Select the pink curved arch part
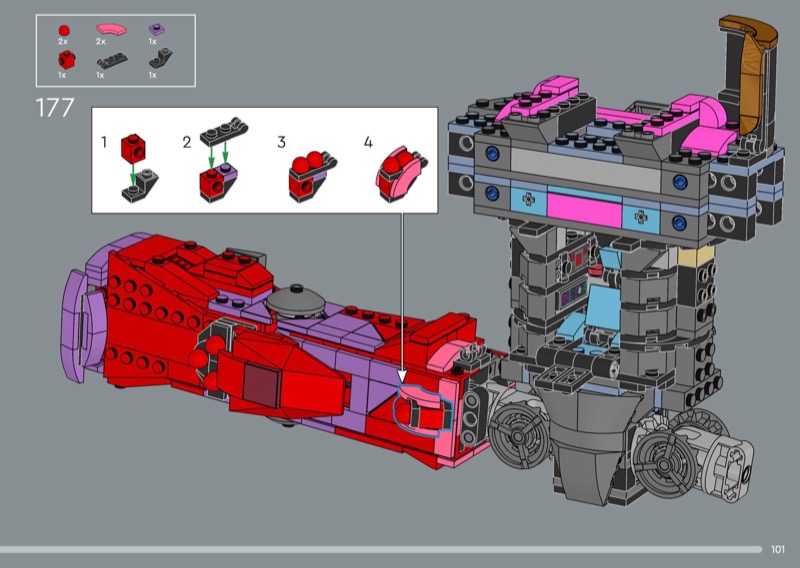800x568 pixels. tap(103, 30)
